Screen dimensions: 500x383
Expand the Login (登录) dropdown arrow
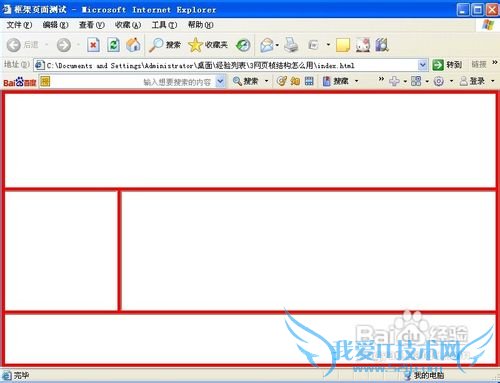coord(493,81)
